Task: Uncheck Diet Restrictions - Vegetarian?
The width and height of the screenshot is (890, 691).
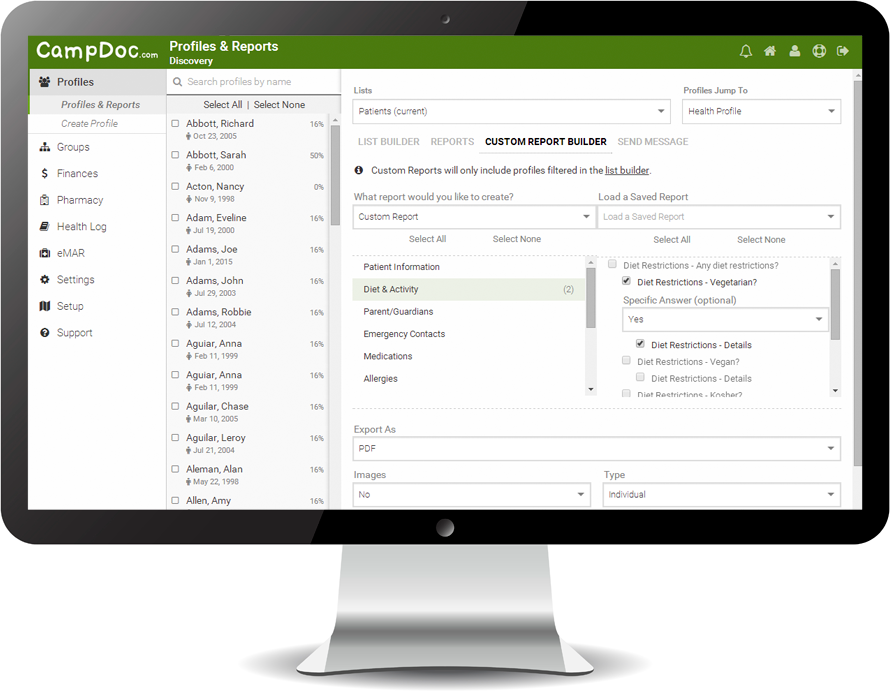Action: coord(626,281)
